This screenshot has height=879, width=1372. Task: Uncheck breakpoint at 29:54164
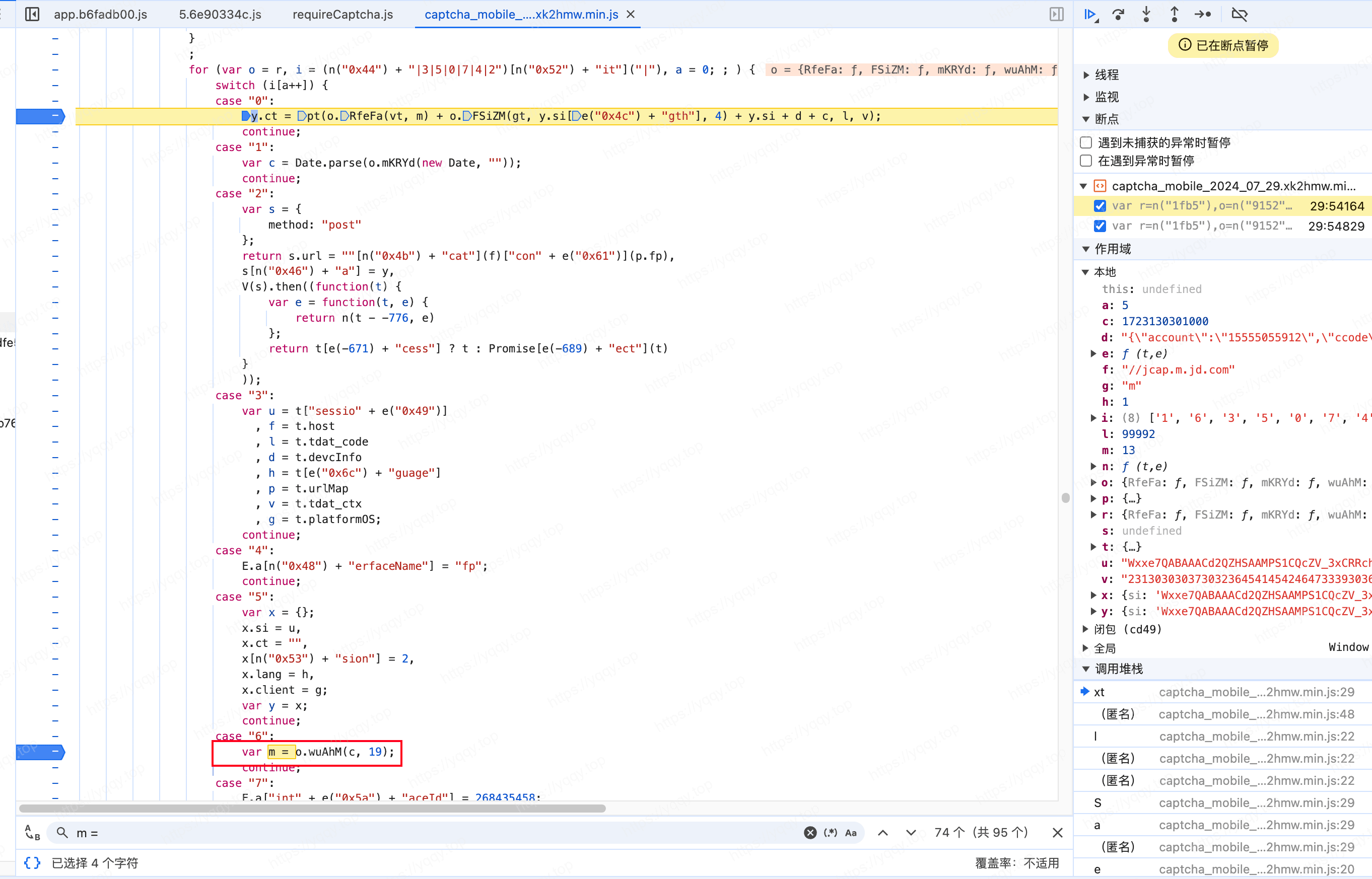[1100, 206]
